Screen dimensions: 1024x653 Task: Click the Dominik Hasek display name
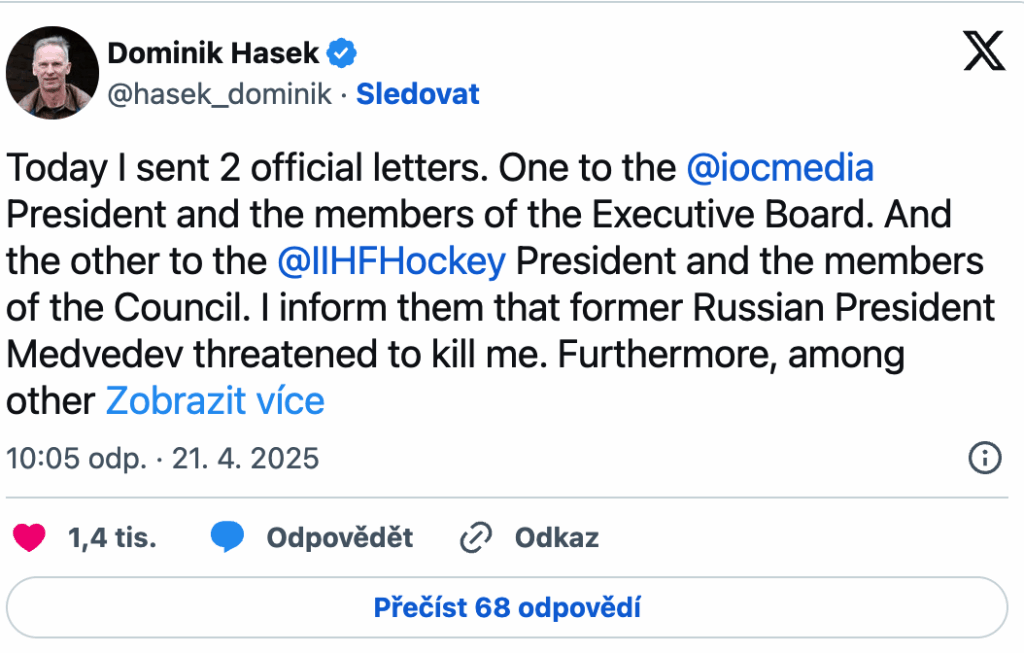(x=213, y=52)
